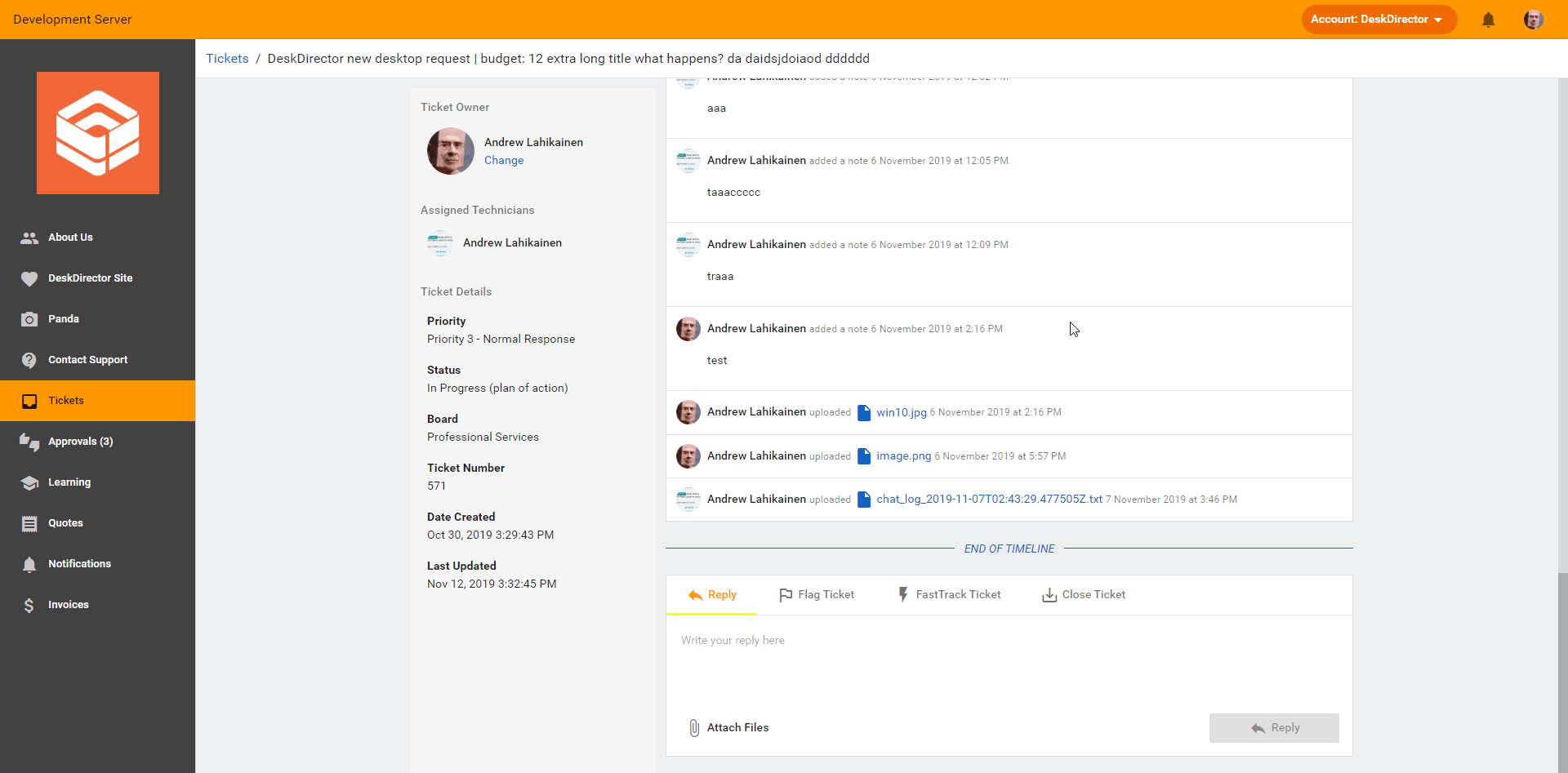Click avatar of the 'test' note author

[688, 329]
